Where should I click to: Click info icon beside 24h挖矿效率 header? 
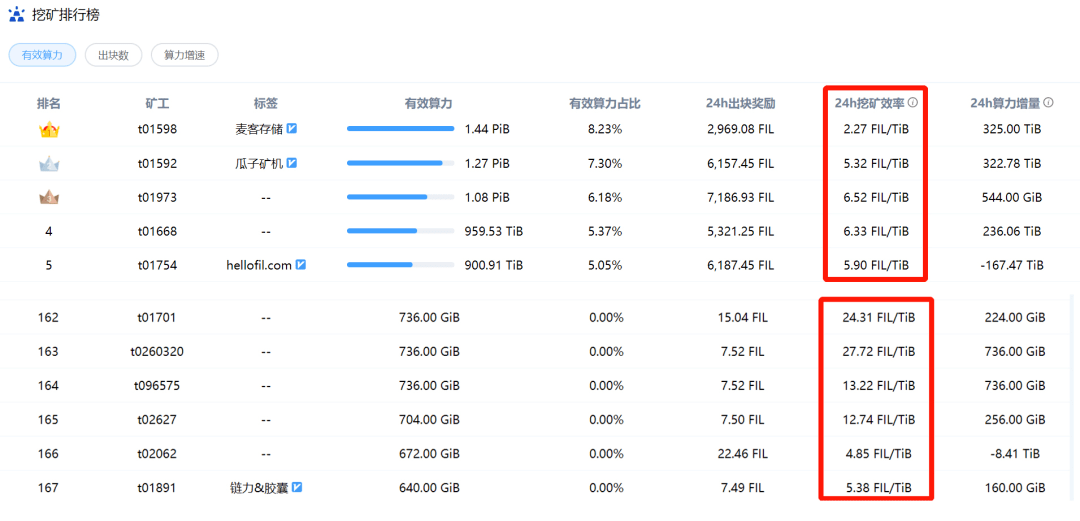(x=913, y=103)
